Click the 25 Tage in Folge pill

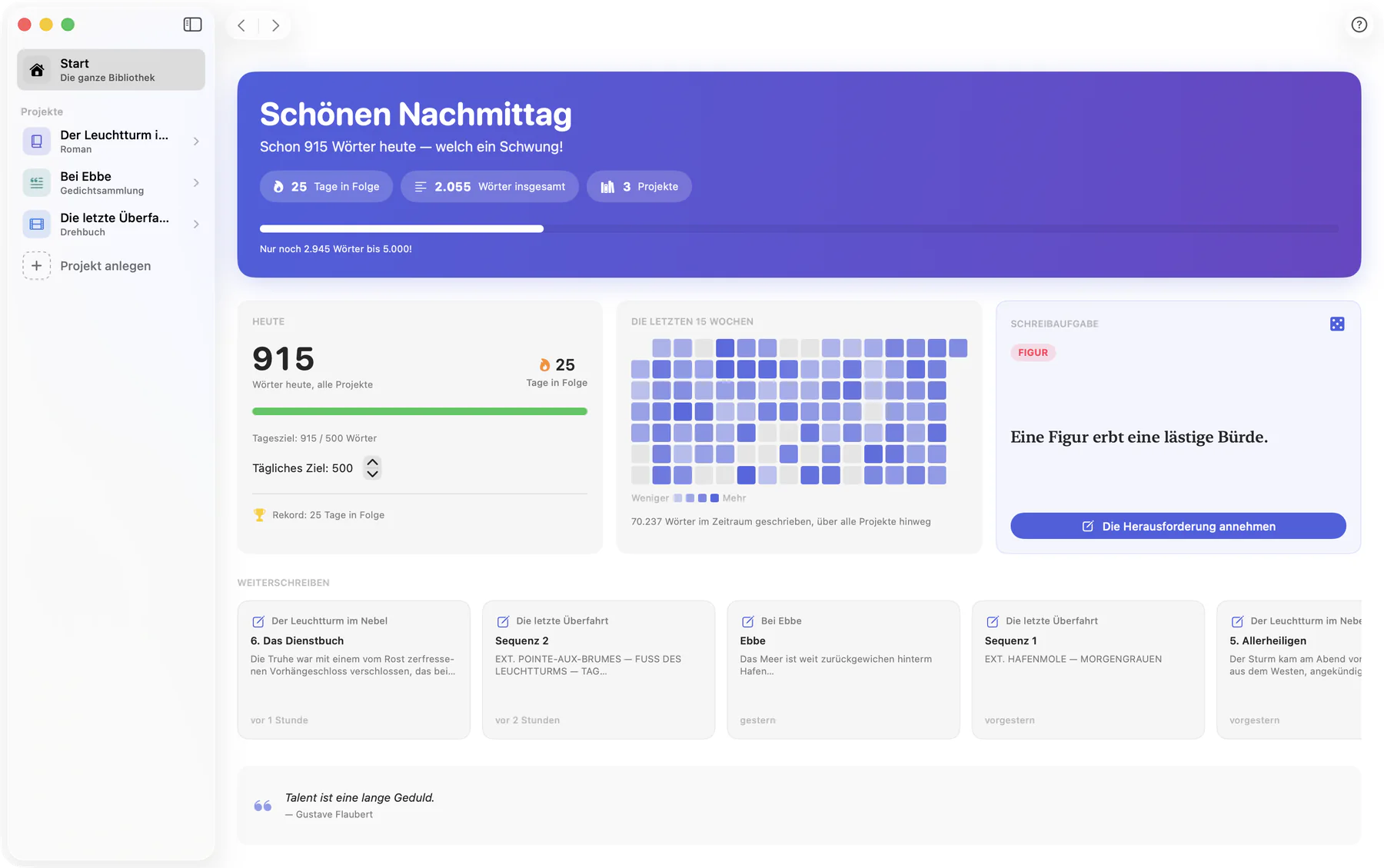click(326, 187)
